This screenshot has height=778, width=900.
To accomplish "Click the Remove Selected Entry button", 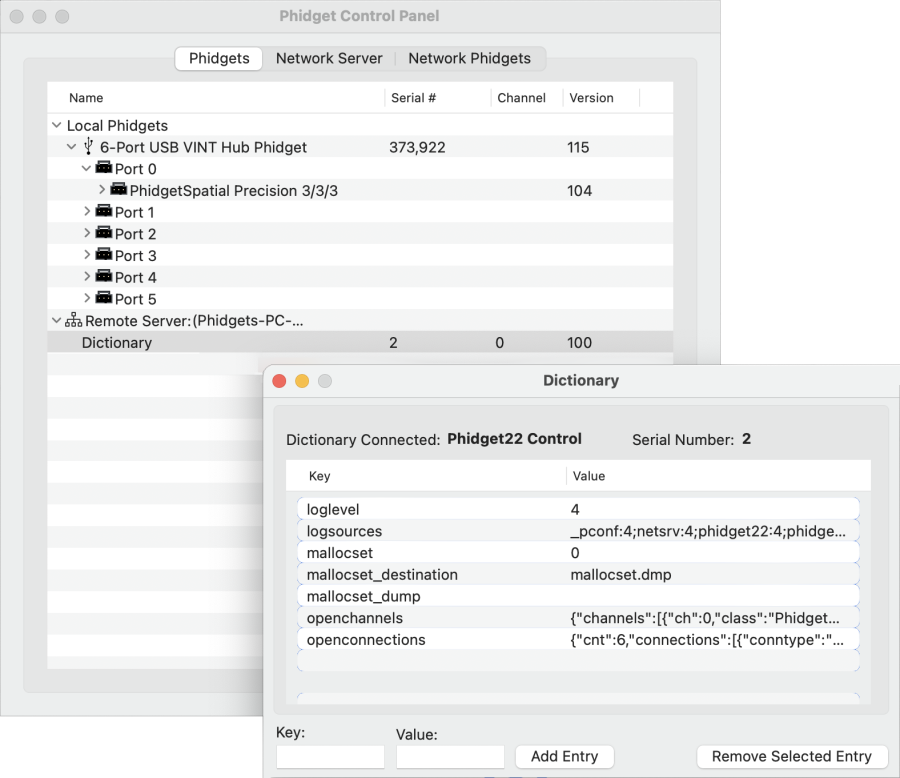I will (x=791, y=756).
